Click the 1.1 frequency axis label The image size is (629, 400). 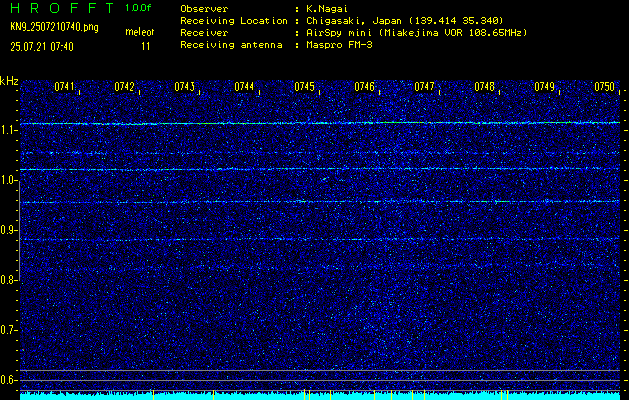(x=8, y=130)
